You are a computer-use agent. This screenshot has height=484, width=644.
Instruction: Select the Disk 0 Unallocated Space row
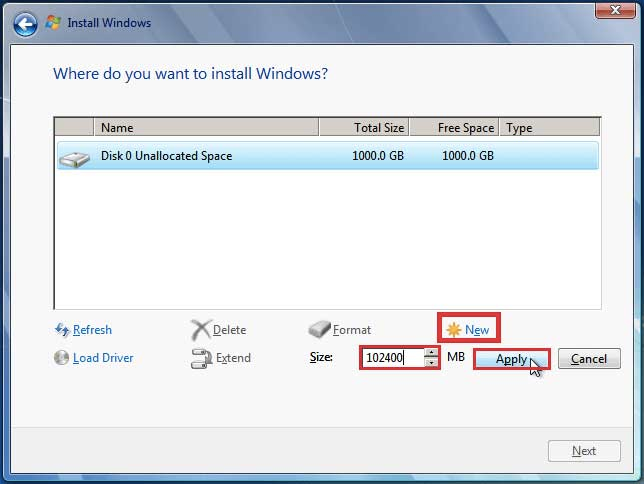click(328, 156)
